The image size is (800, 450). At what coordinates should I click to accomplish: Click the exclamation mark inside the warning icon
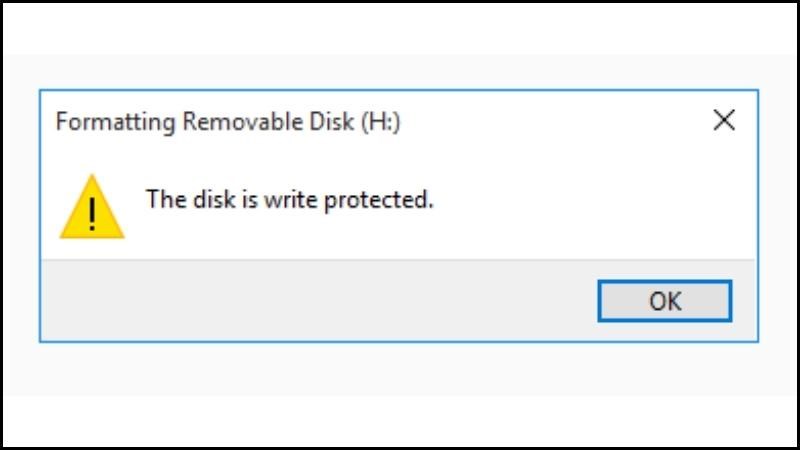[x=92, y=213]
